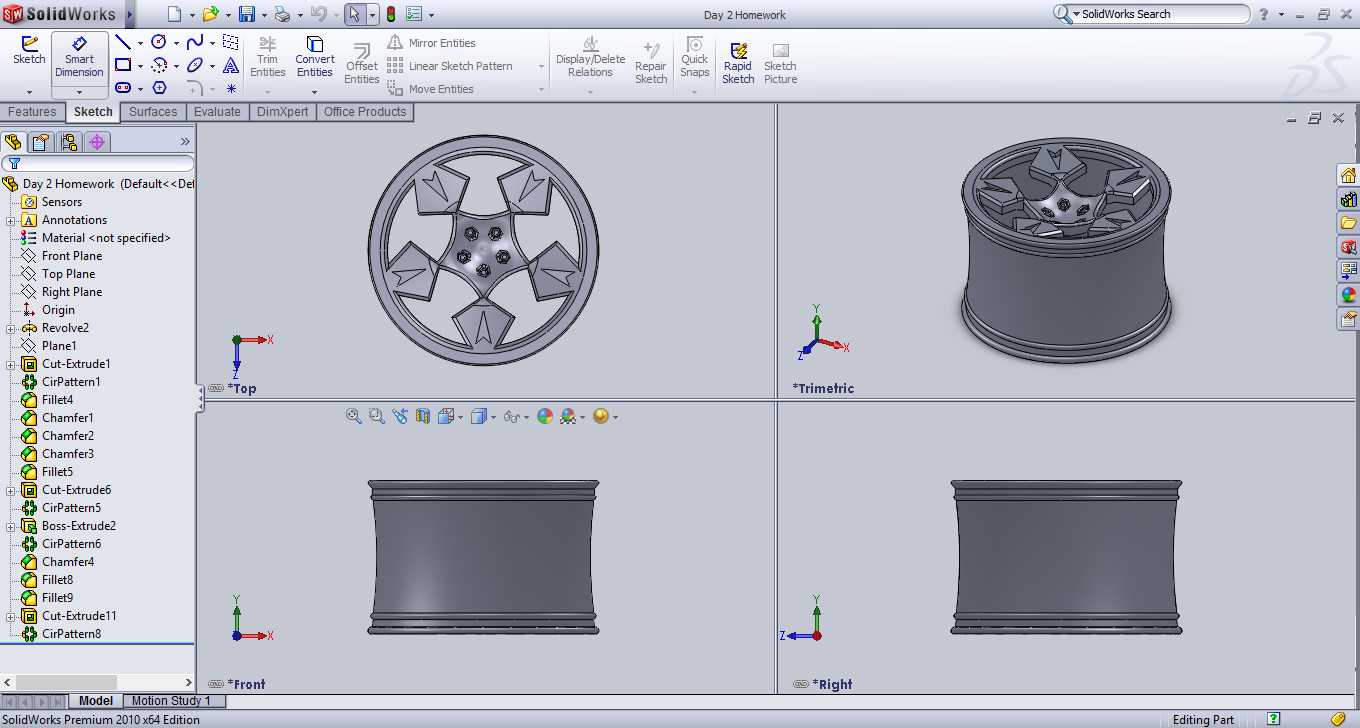Click the Zoom to Area icon
Viewport: 1360px width, 728px height.
tap(376, 416)
